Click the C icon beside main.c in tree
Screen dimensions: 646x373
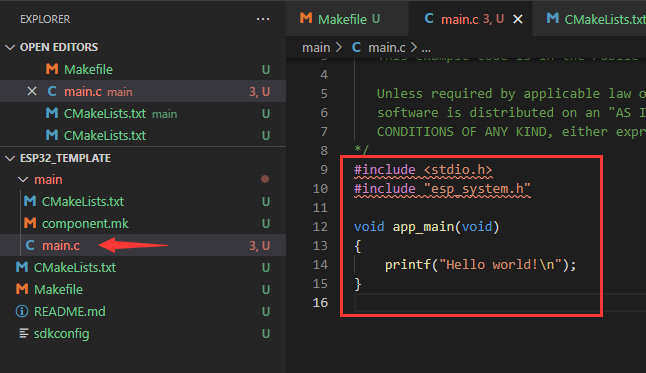tap(30, 245)
